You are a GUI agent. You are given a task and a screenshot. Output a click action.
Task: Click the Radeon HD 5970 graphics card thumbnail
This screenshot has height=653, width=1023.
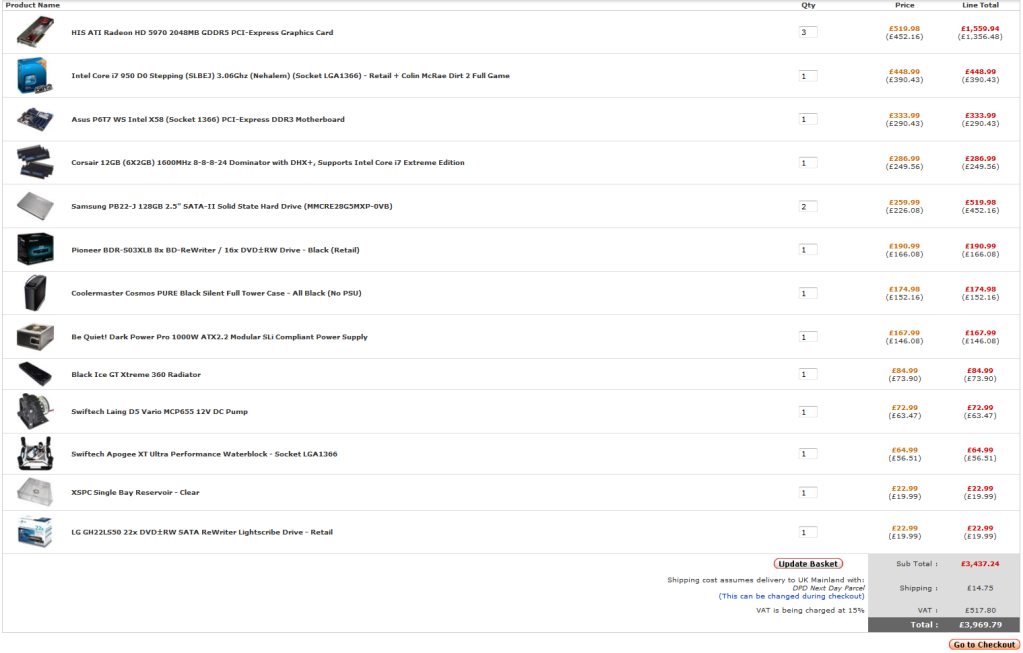tap(35, 32)
